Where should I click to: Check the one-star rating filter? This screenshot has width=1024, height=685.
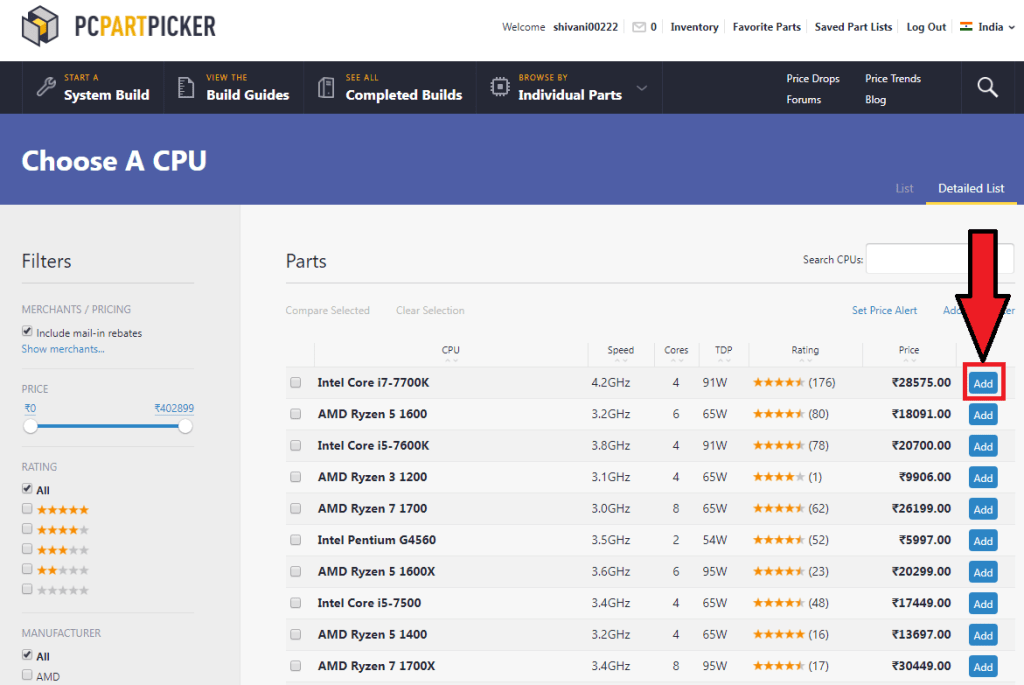tap(27, 589)
